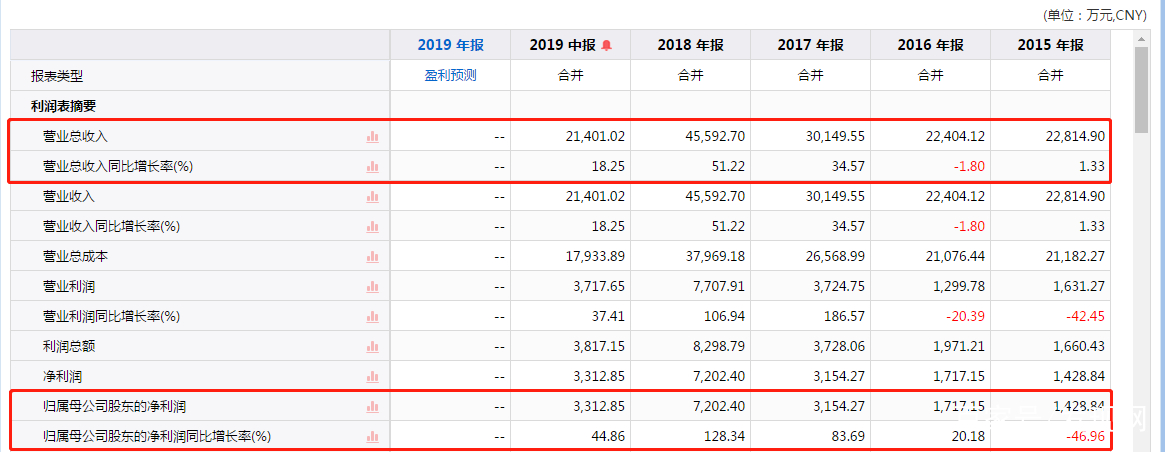1165x452 pixels.
Task: Select the 2019 年报 column header
Action: [450, 45]
